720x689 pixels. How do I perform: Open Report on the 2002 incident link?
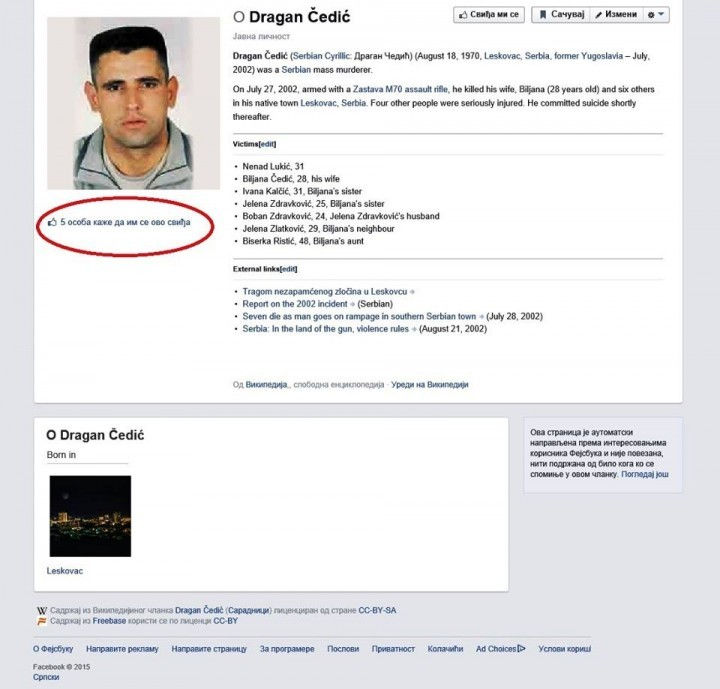click(x=295, y=304)
